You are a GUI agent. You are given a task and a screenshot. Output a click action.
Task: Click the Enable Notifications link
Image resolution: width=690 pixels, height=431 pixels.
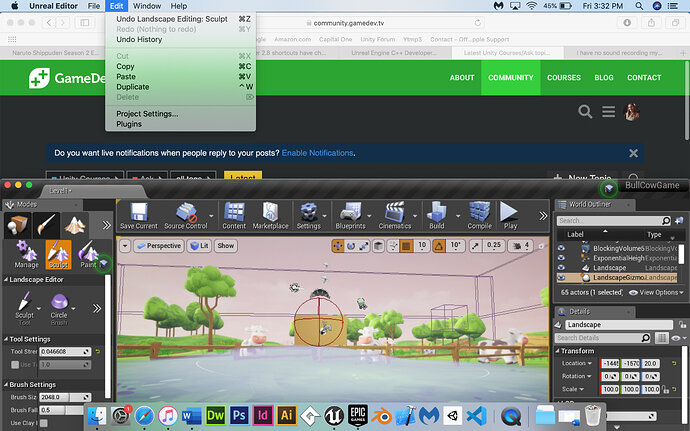(x=317, y=153)
